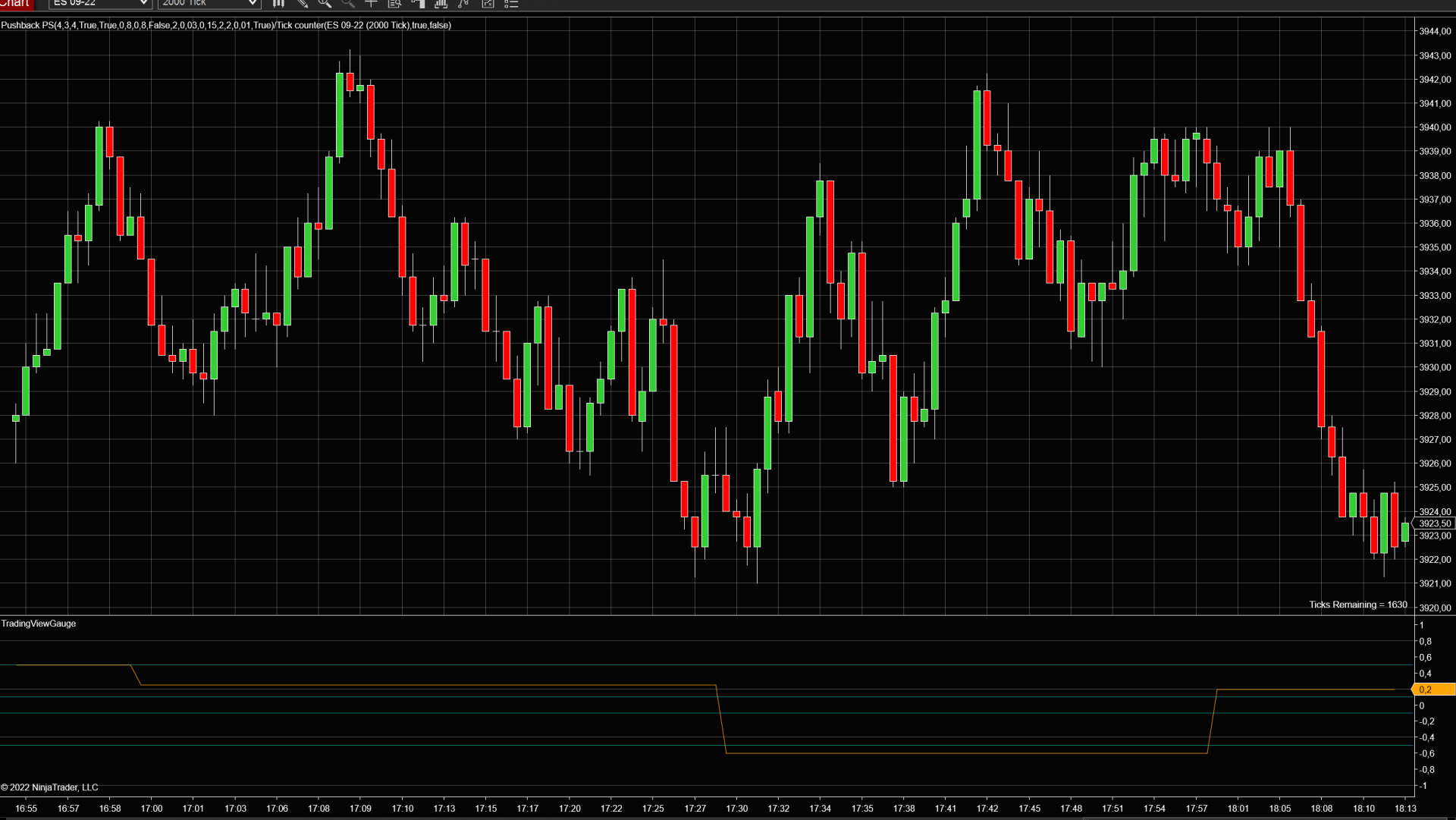Image resolution: width=1456 pixels, height=820 pixels.
Task: Expand the 2000 Tick interval dropdown
Action: (209, 4)
